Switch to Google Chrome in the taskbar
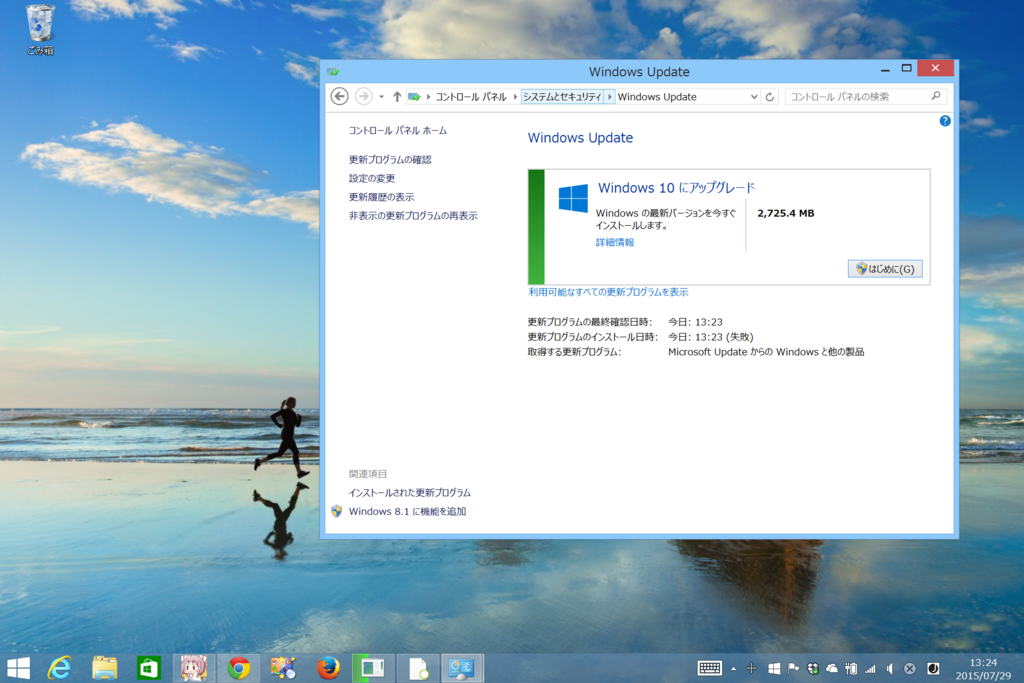 [239, 668]
